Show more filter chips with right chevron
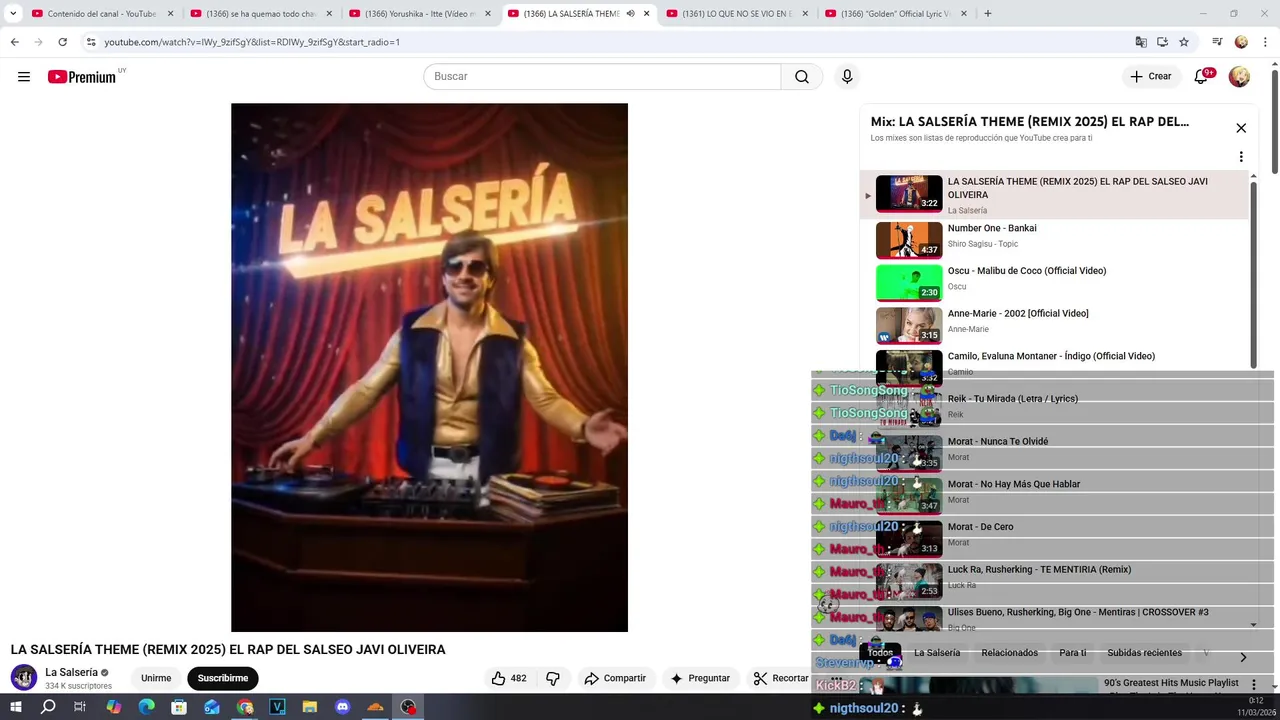 1243,657
